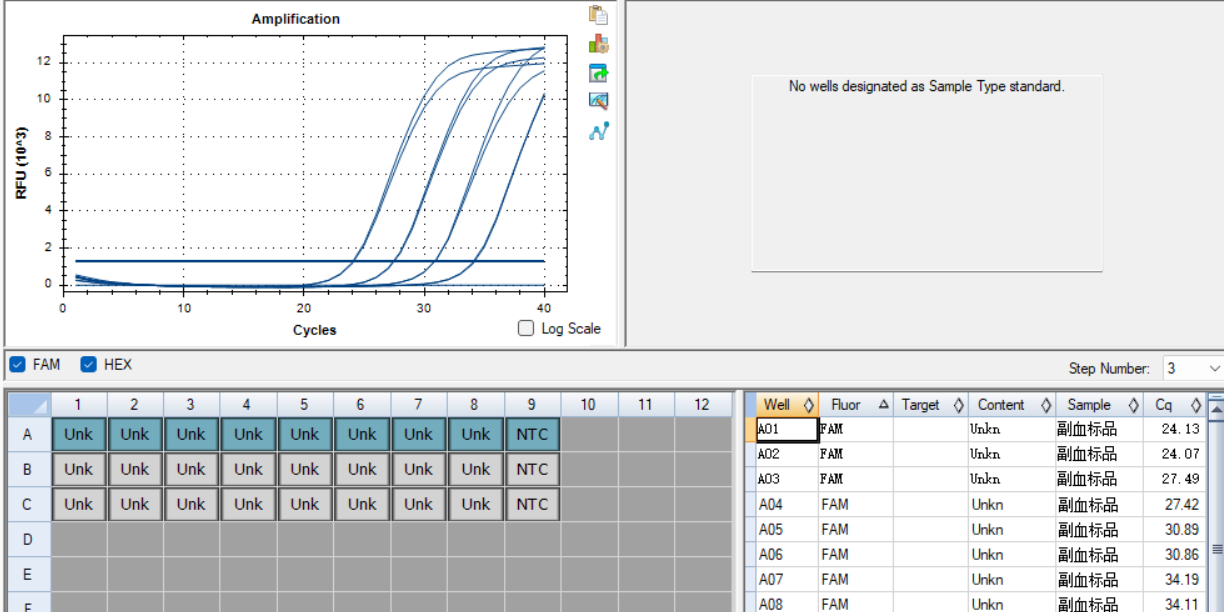Click the Amplification chart title

pyautogui.click(x=296, y=19)
